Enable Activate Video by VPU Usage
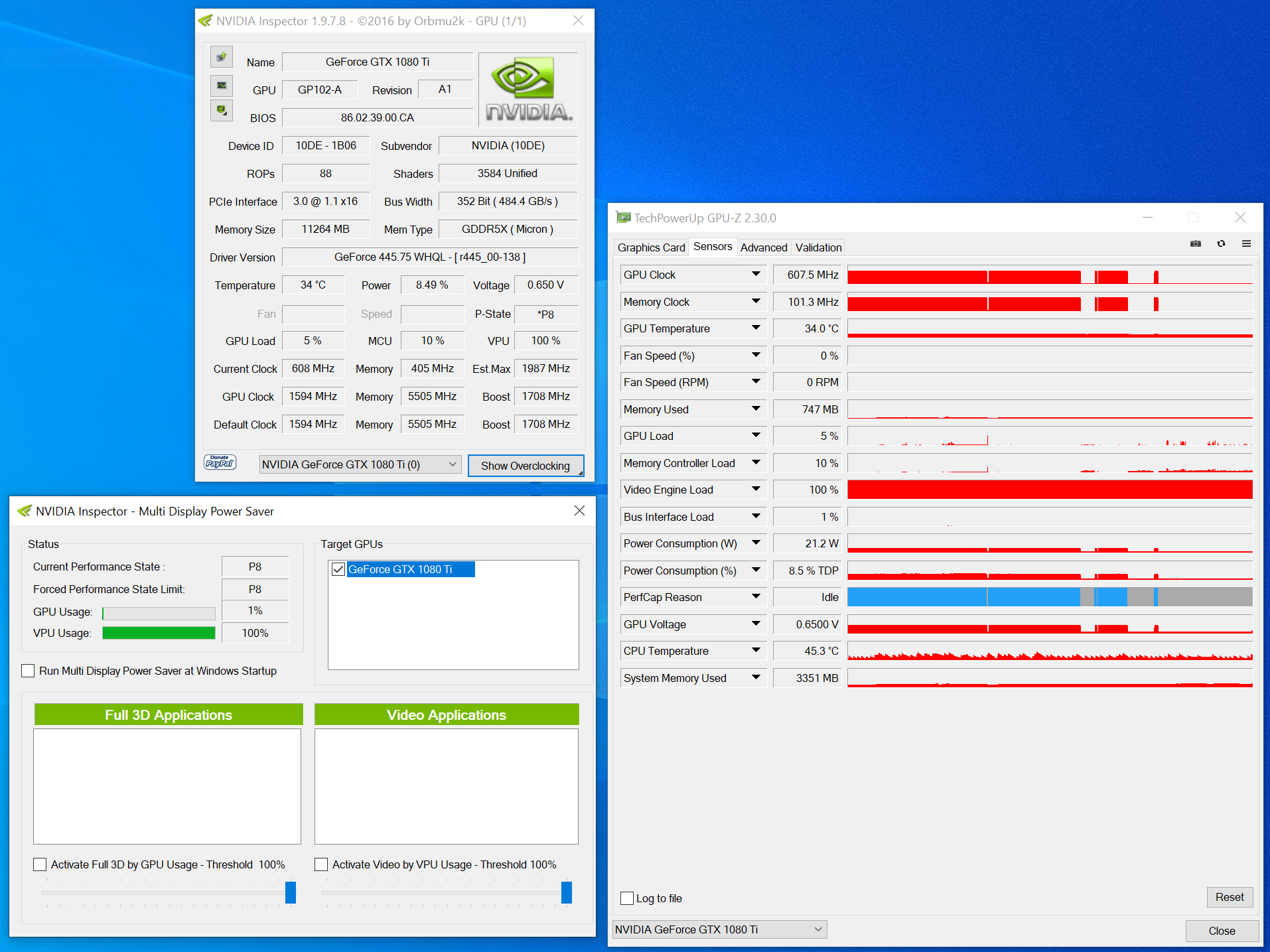 [x=321, y=864]
